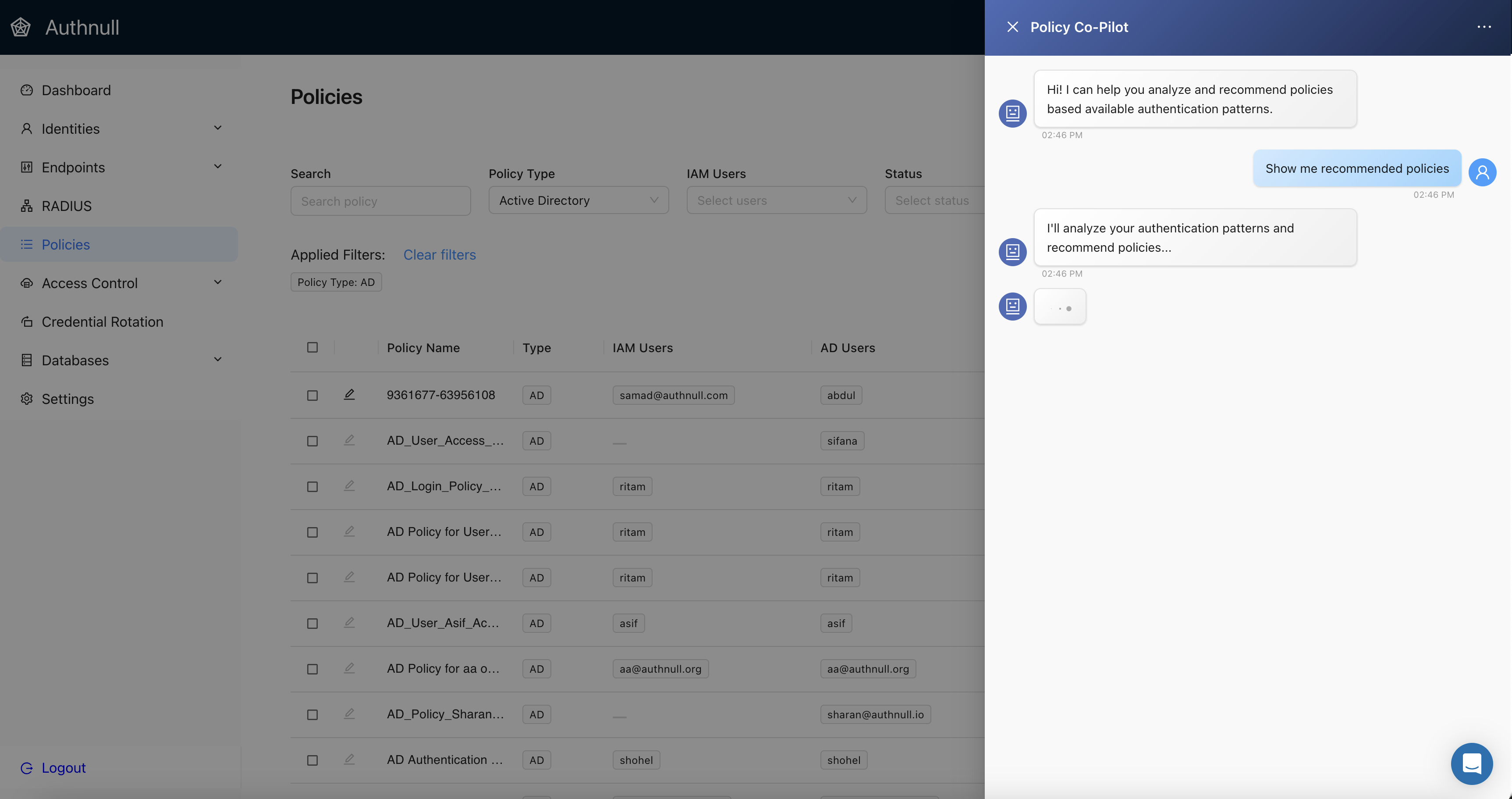The image size is (1512, 799).
Task: Open the IAM Users select dropdown
Action: [776, 200]
